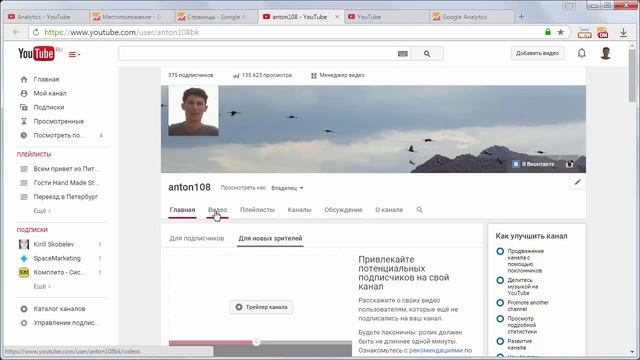Click the green lock security icon
This screenshot has width=640, height=360.
pyautogui.click(x=548, y=32)
